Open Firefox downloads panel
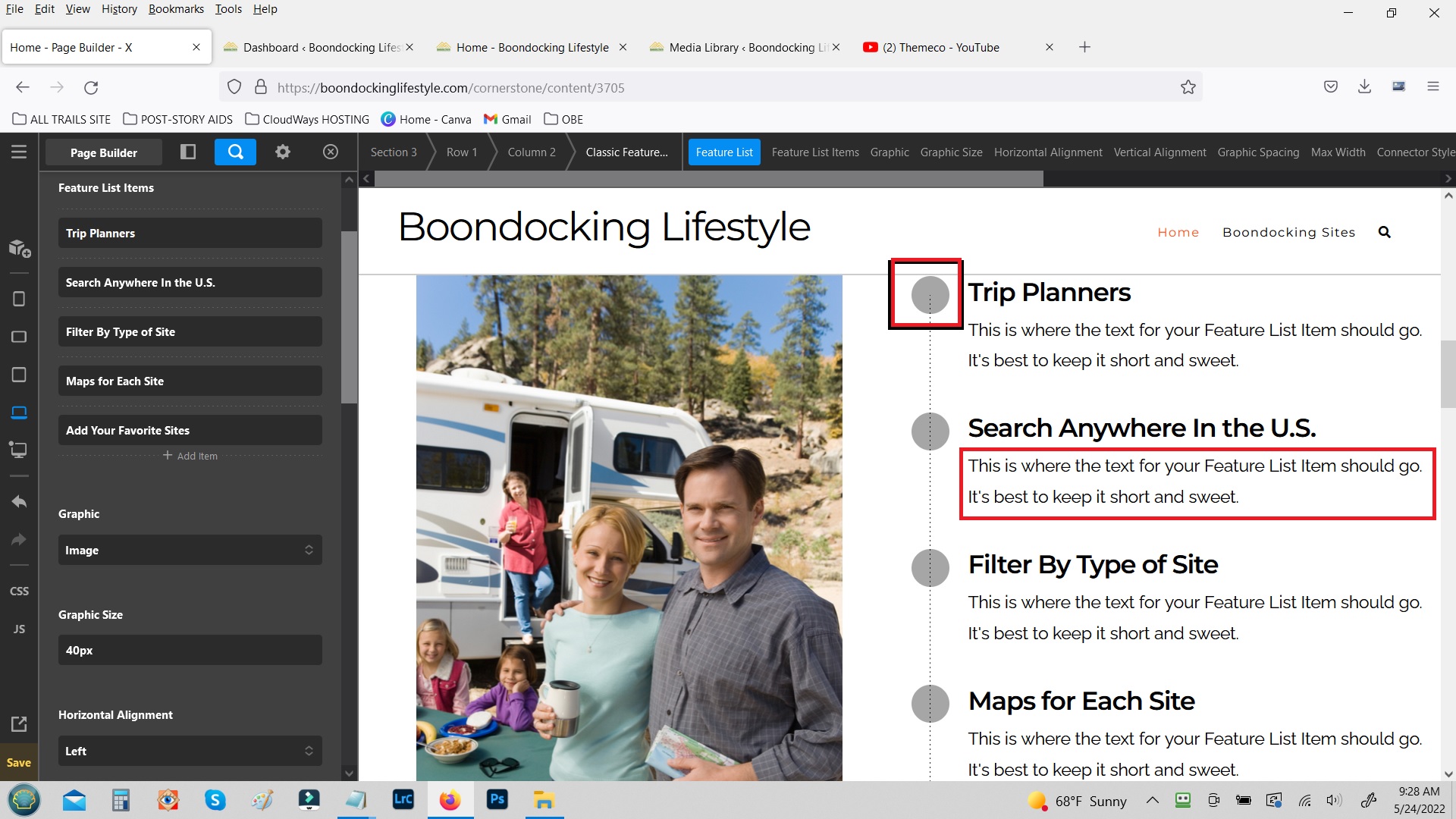1456x819 pixels. click(x=1364, y=86)
